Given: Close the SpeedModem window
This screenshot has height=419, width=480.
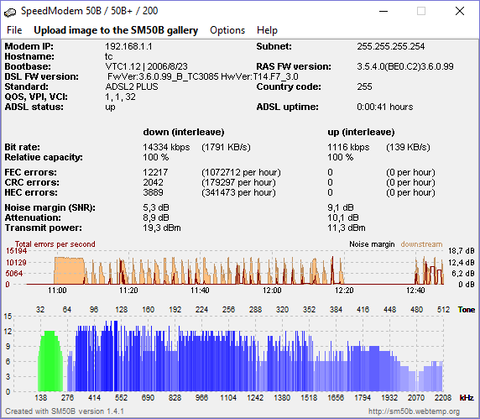Looking at the screenshot, I should tap(460, 11).
